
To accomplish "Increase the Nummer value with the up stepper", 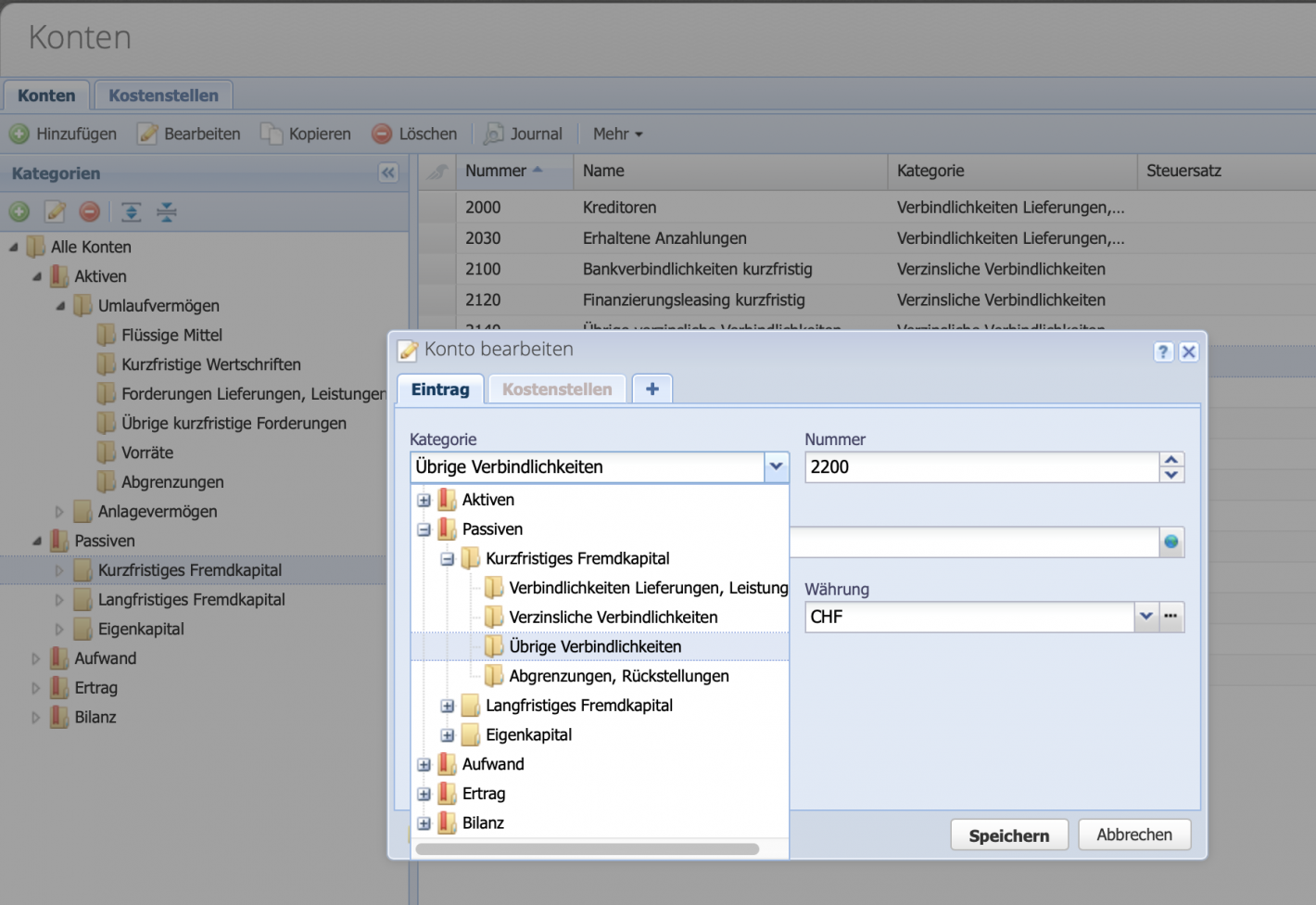I will (x=1170, y=461).
